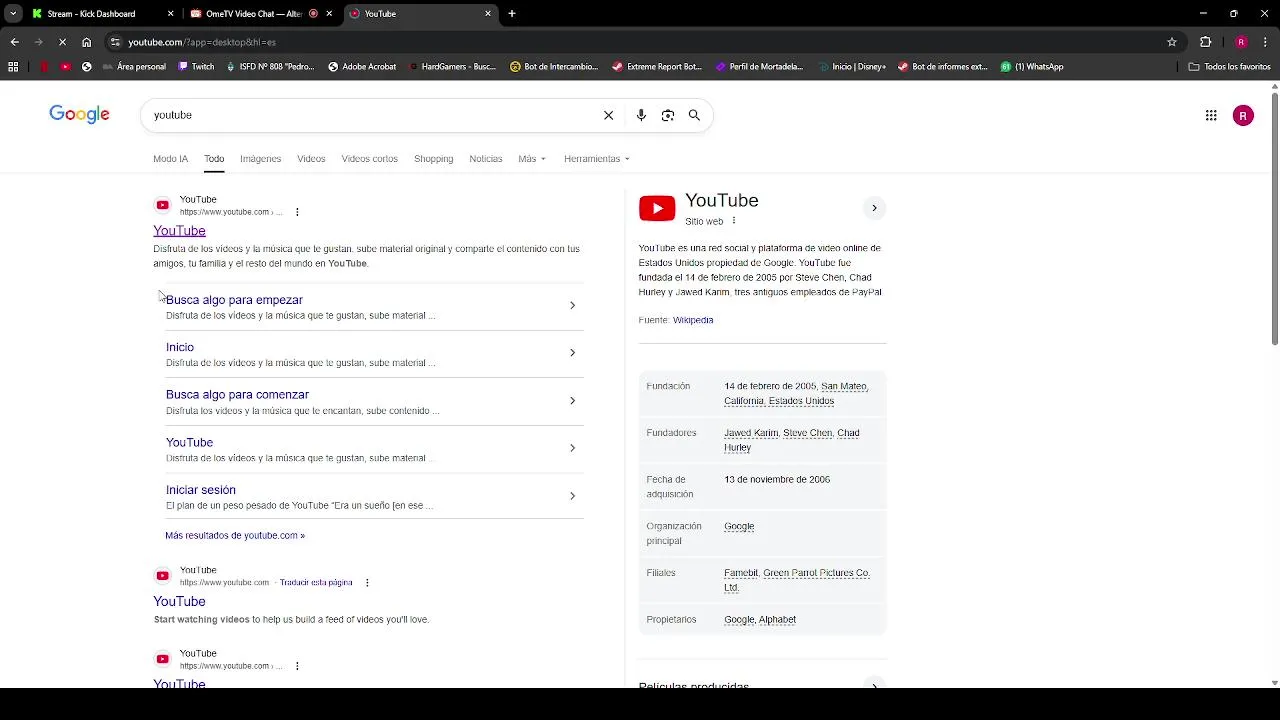
Task: Click Traducir esta página link
Action: pos(316,583)
